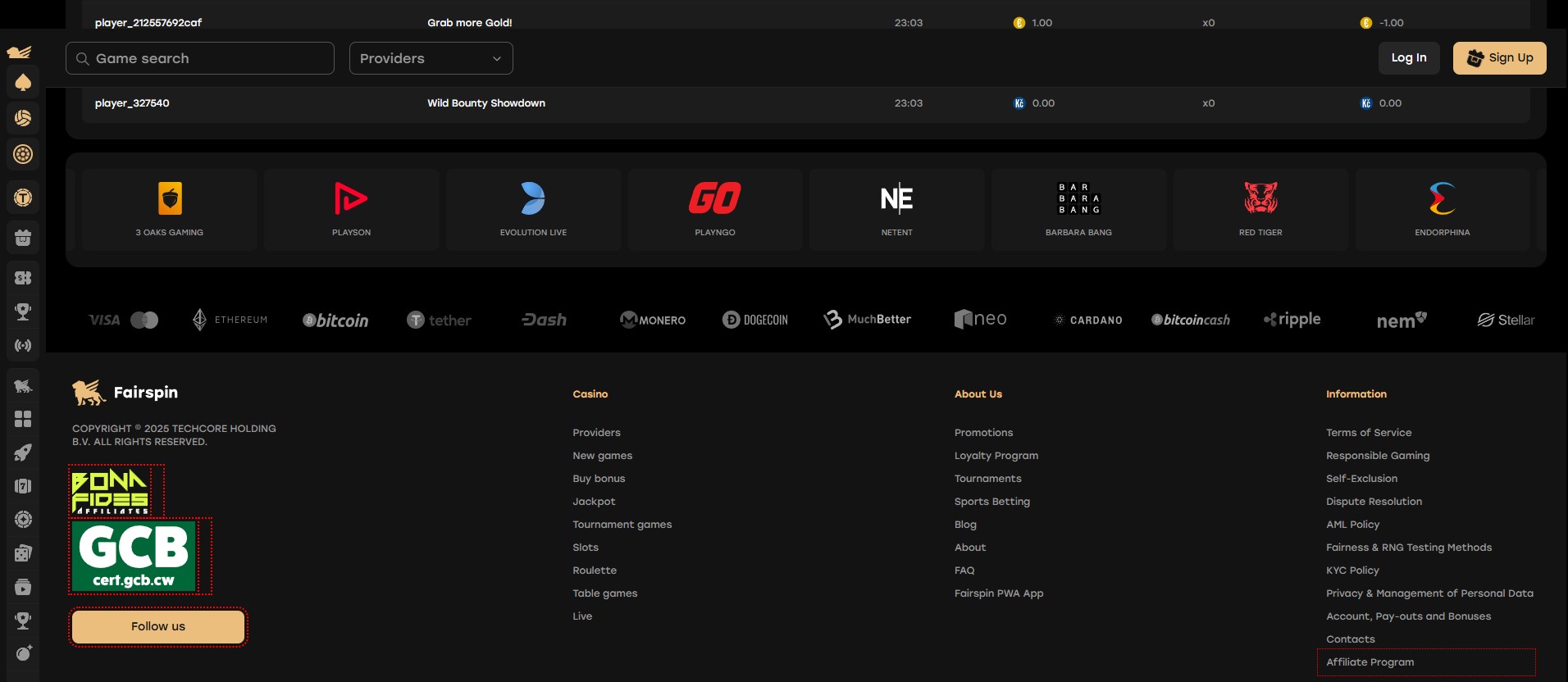Open the gift box bonuses icon
Viewport: 1568px width, 682px height.
click(x=23, y=238)
